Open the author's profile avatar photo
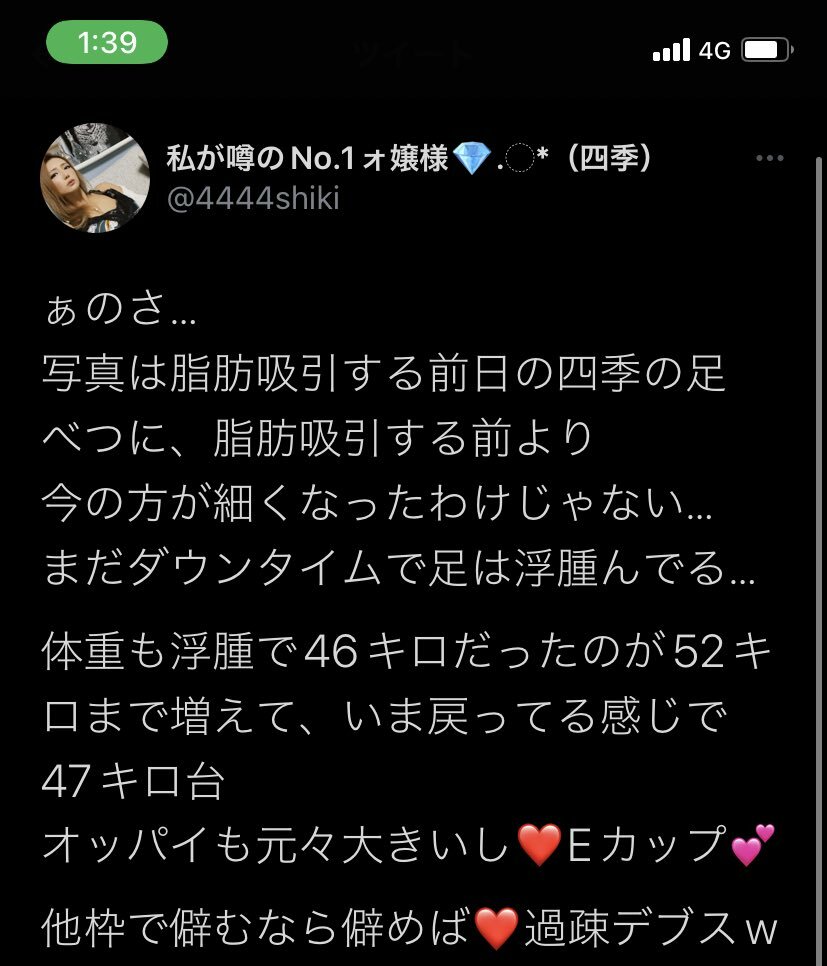Image resolution: width=827 pixels, height=966 pixels. pyautogui.click(x=95, y=178)
